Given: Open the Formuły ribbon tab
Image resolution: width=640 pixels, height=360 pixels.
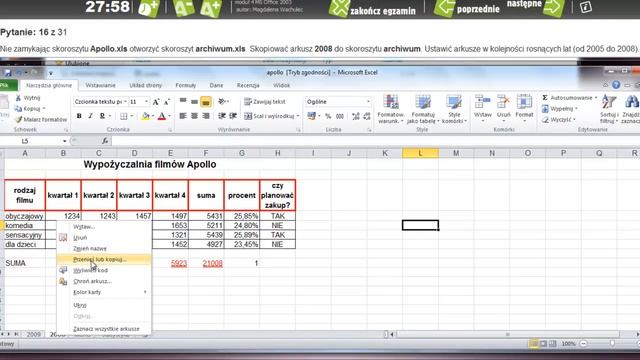Looking at the screenshot, I should (x=186, y=85).
